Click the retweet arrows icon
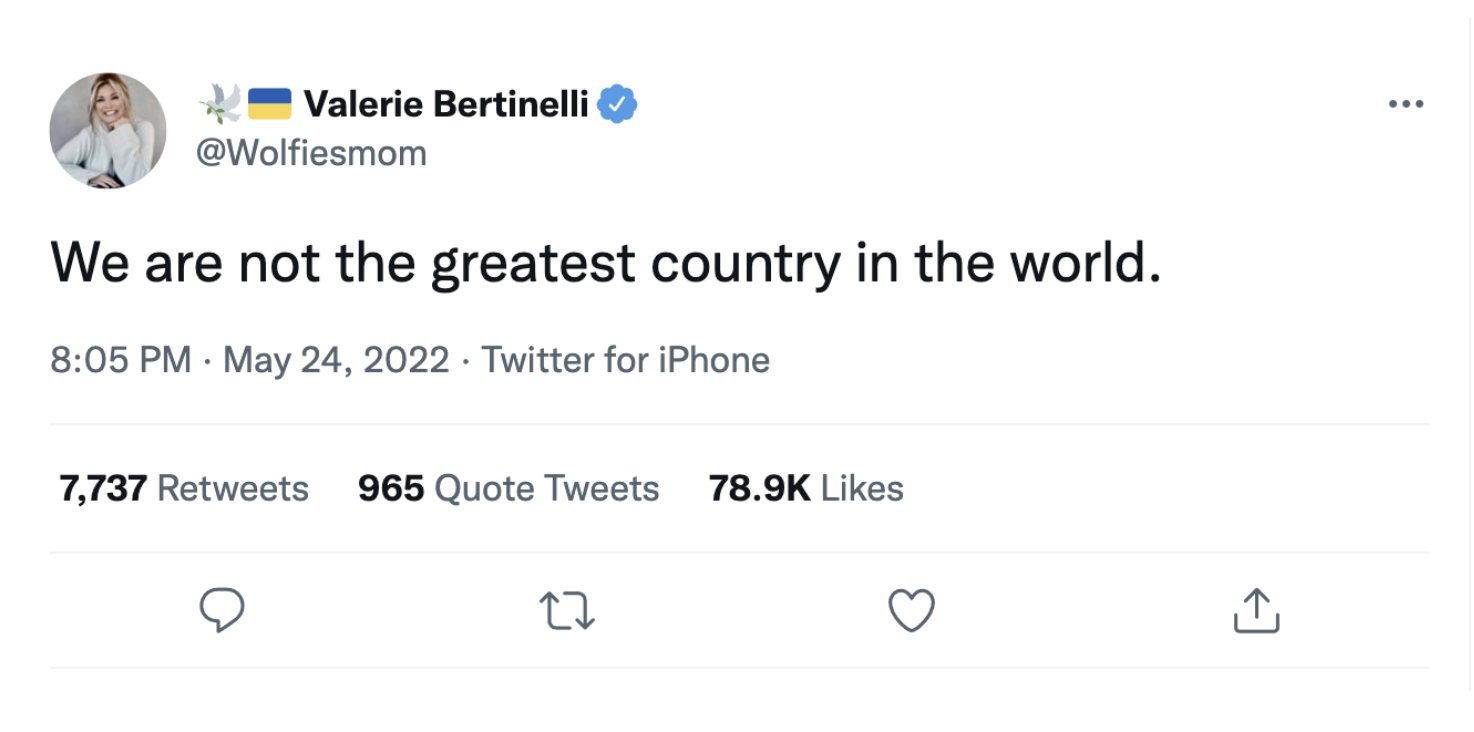This screenshot has height=732, width=1474. tap(567, 610)
